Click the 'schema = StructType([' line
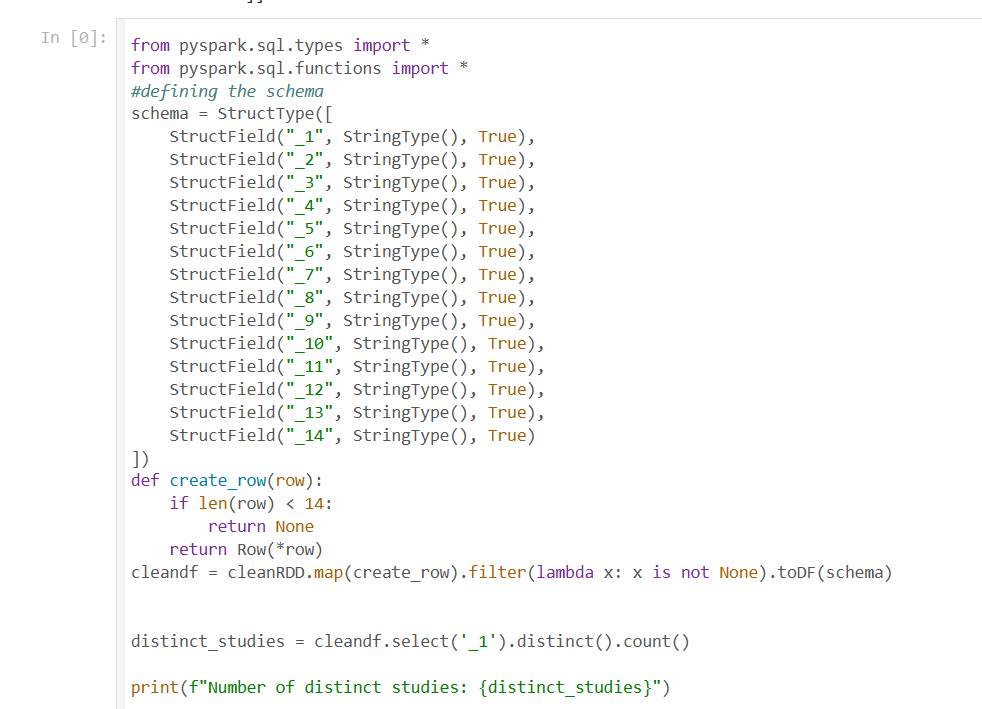Viewport: 982px width, 709px height. coord(232,114)
